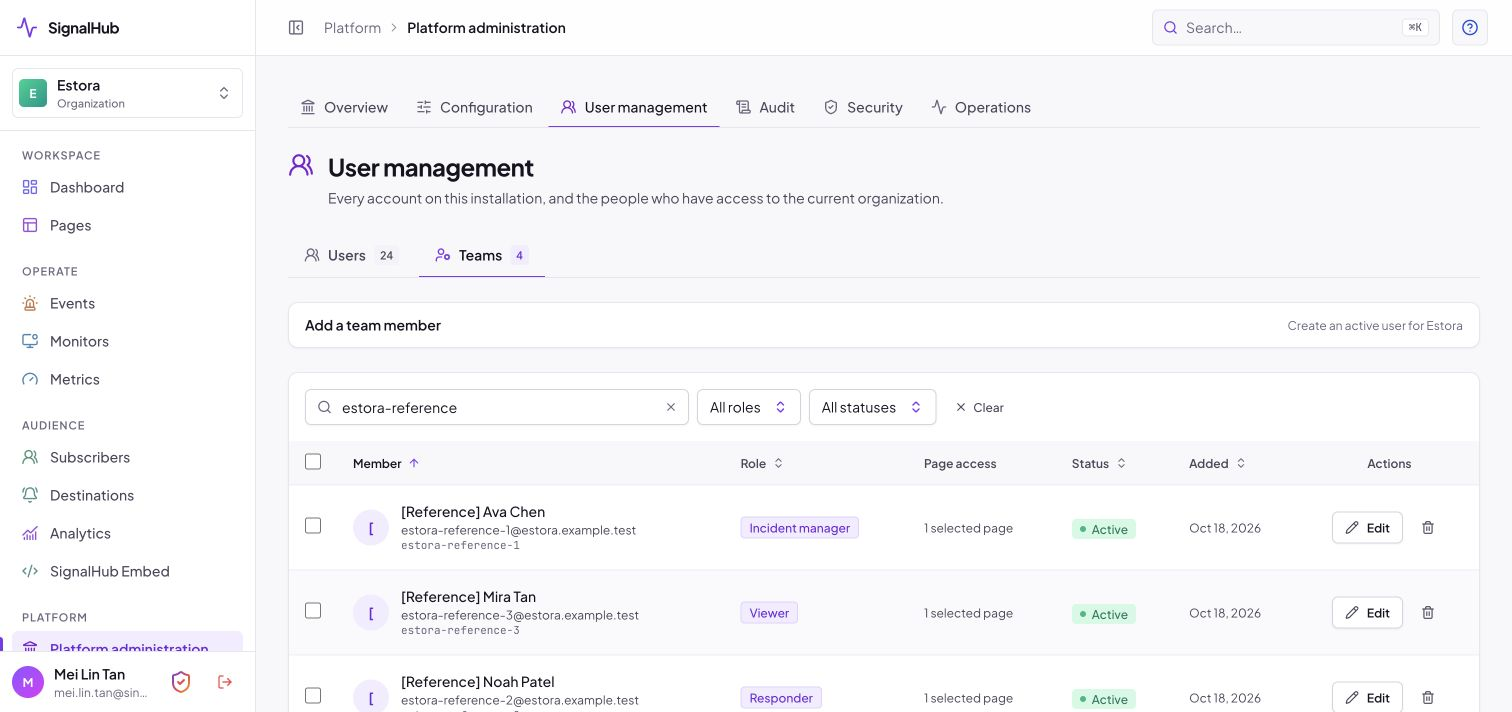Click the Page access column header
Screen dimensions: 1512x712
coord(960,463)
